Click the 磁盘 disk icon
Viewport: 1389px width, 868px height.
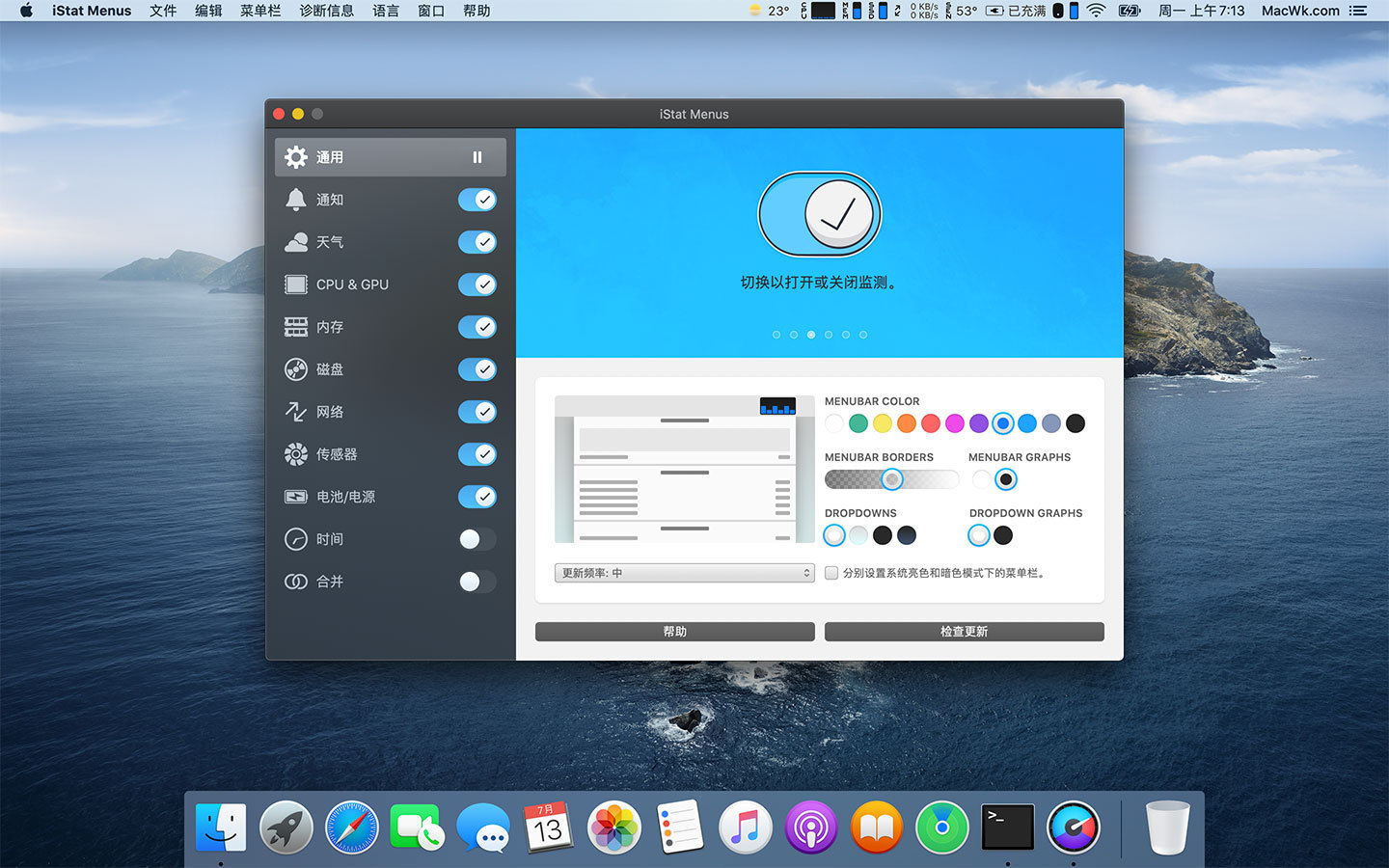click(x=296, y=369)
